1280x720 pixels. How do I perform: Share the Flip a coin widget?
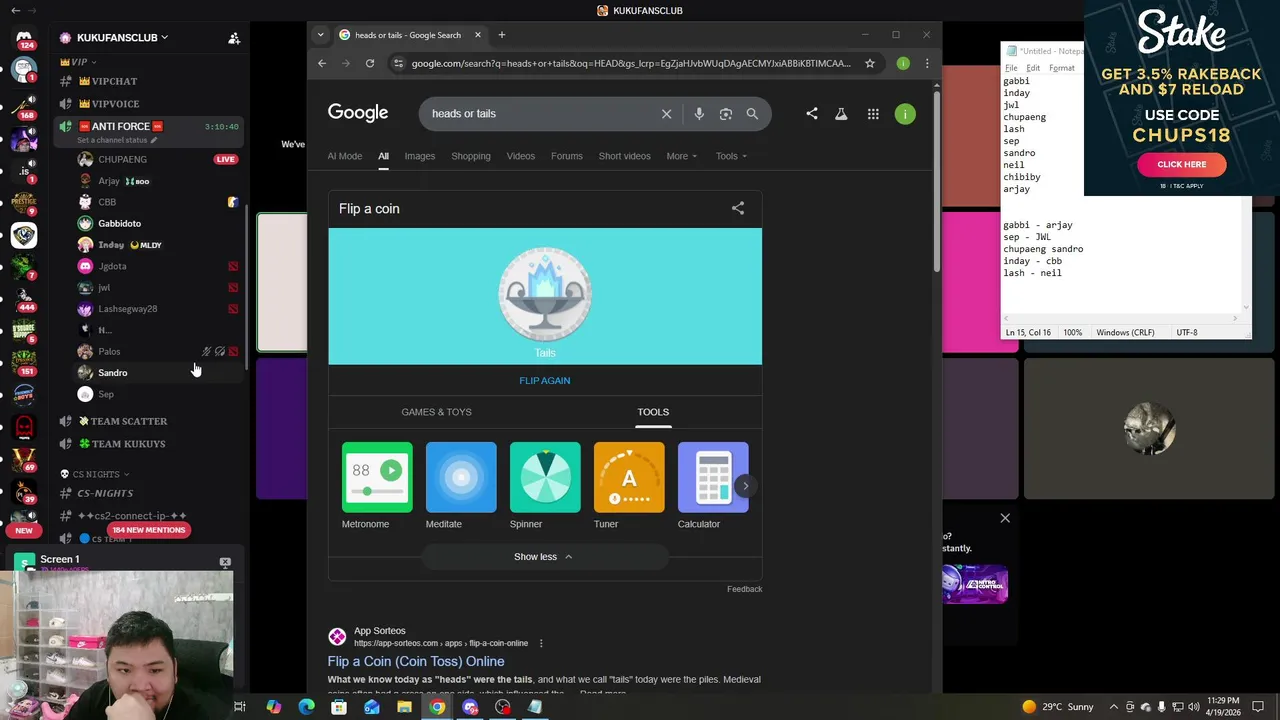(738, 208)
